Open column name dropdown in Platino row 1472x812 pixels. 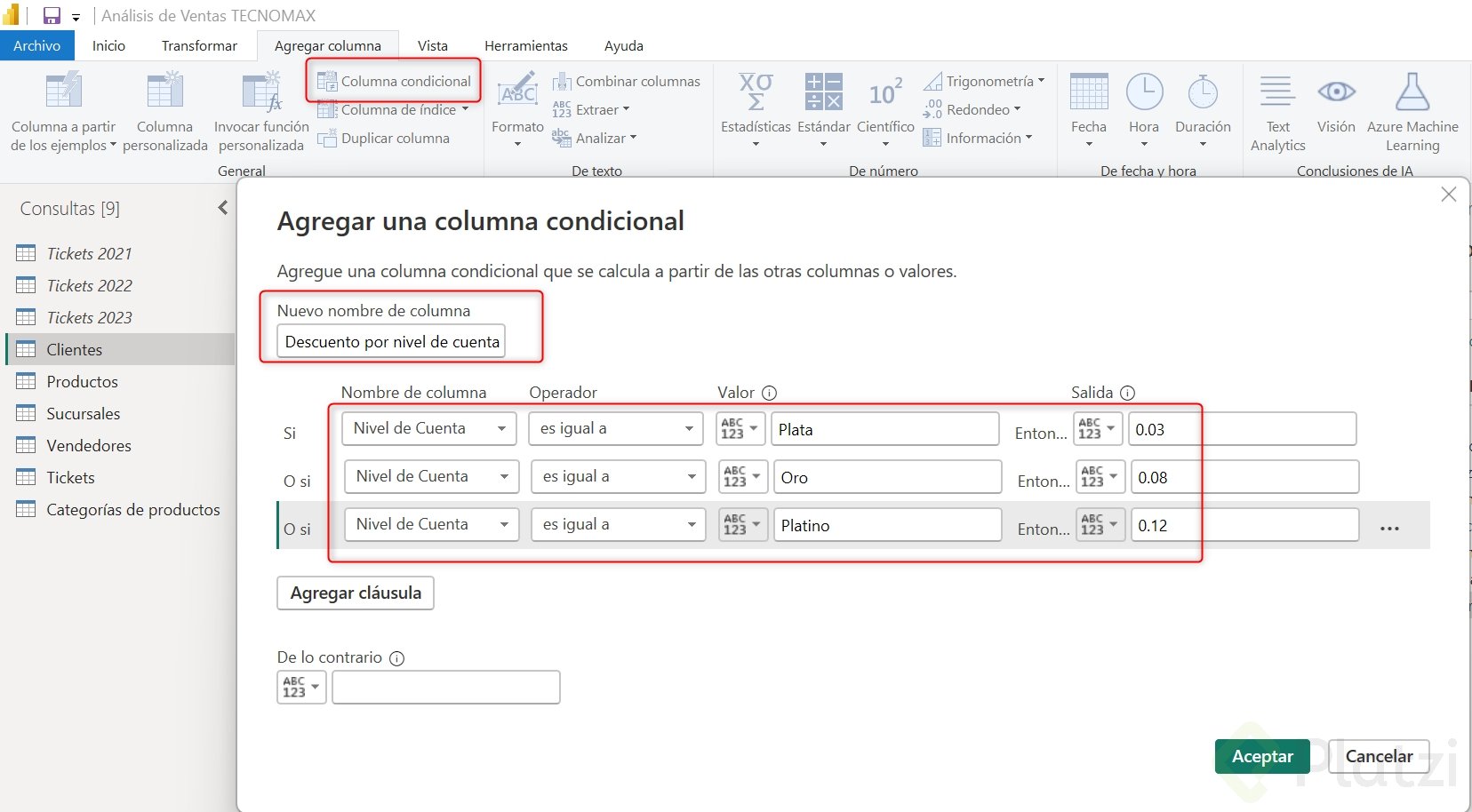[x=431, y=524]
